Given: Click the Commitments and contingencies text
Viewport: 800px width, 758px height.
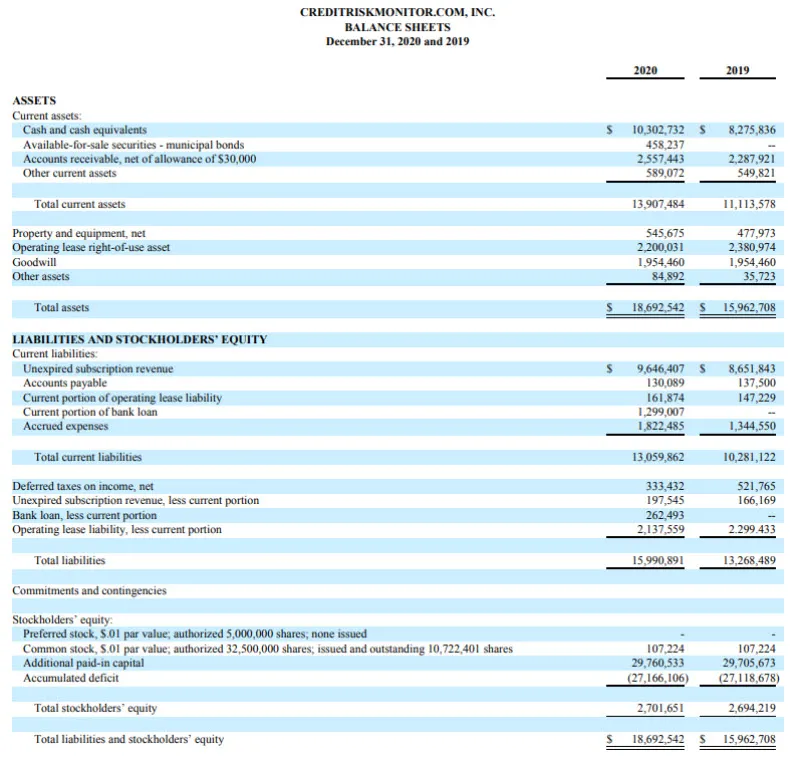Looking at the screenshot, I should click(89, 590).
